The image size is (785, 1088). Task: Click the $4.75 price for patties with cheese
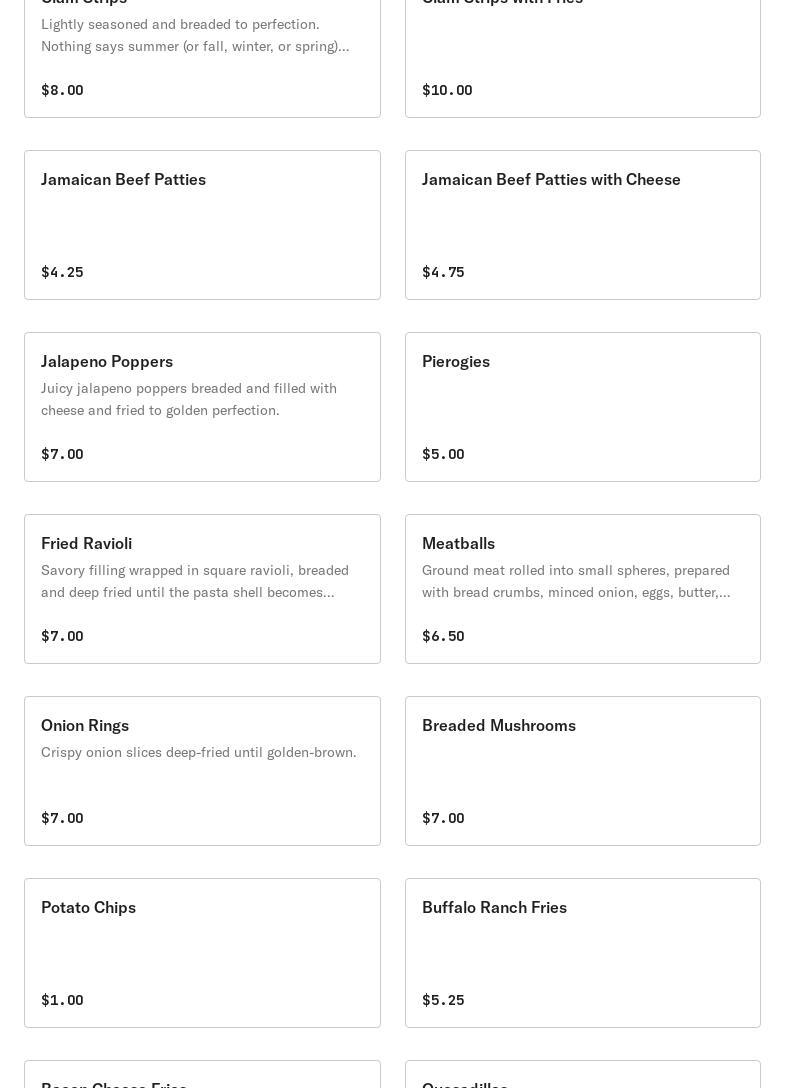(443, 272)
